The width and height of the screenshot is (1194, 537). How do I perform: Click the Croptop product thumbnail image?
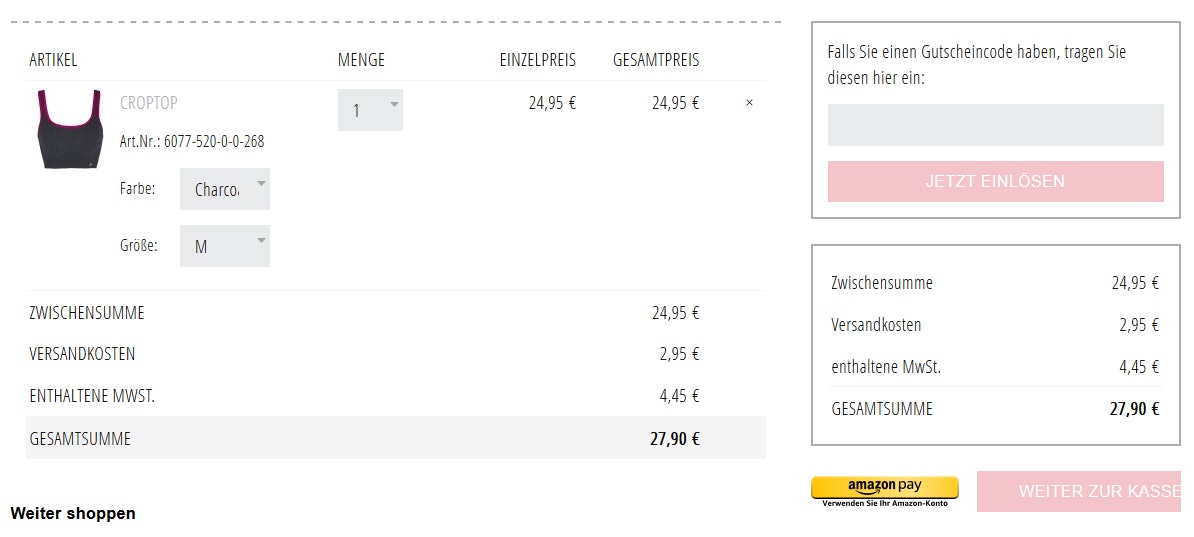pos(69,130)
